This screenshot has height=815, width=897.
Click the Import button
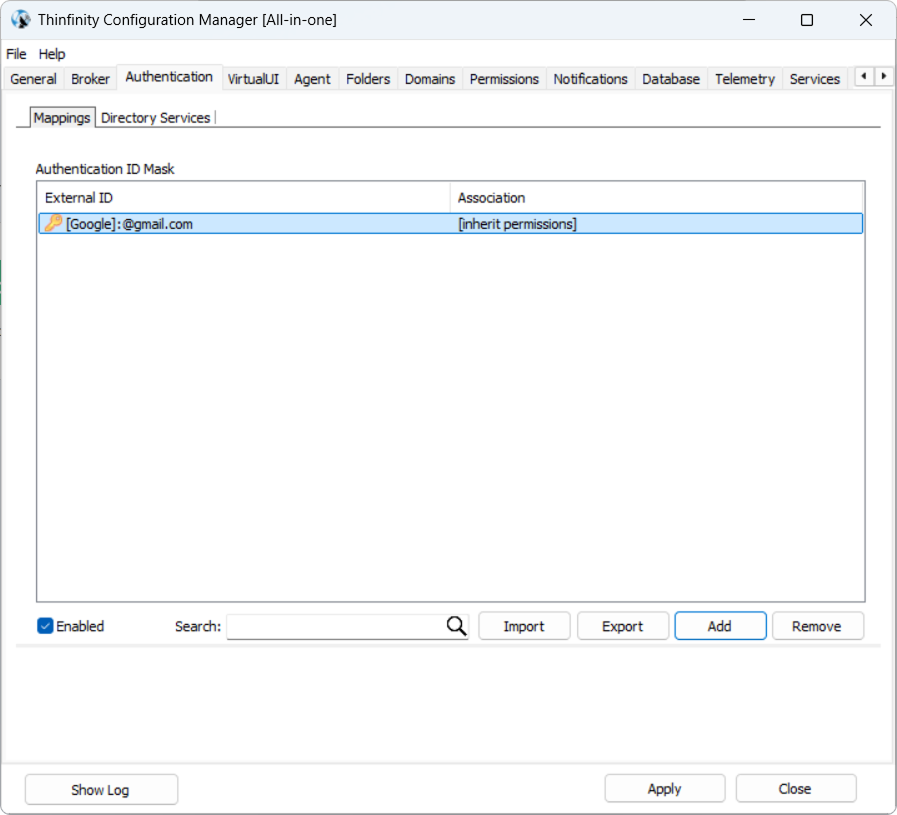point(524,626)
